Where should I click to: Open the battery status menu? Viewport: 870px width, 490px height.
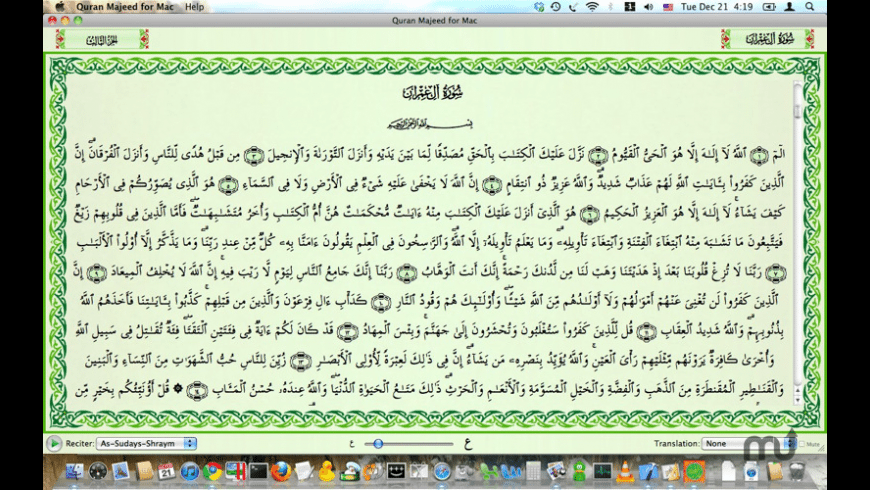pos(769,7)
